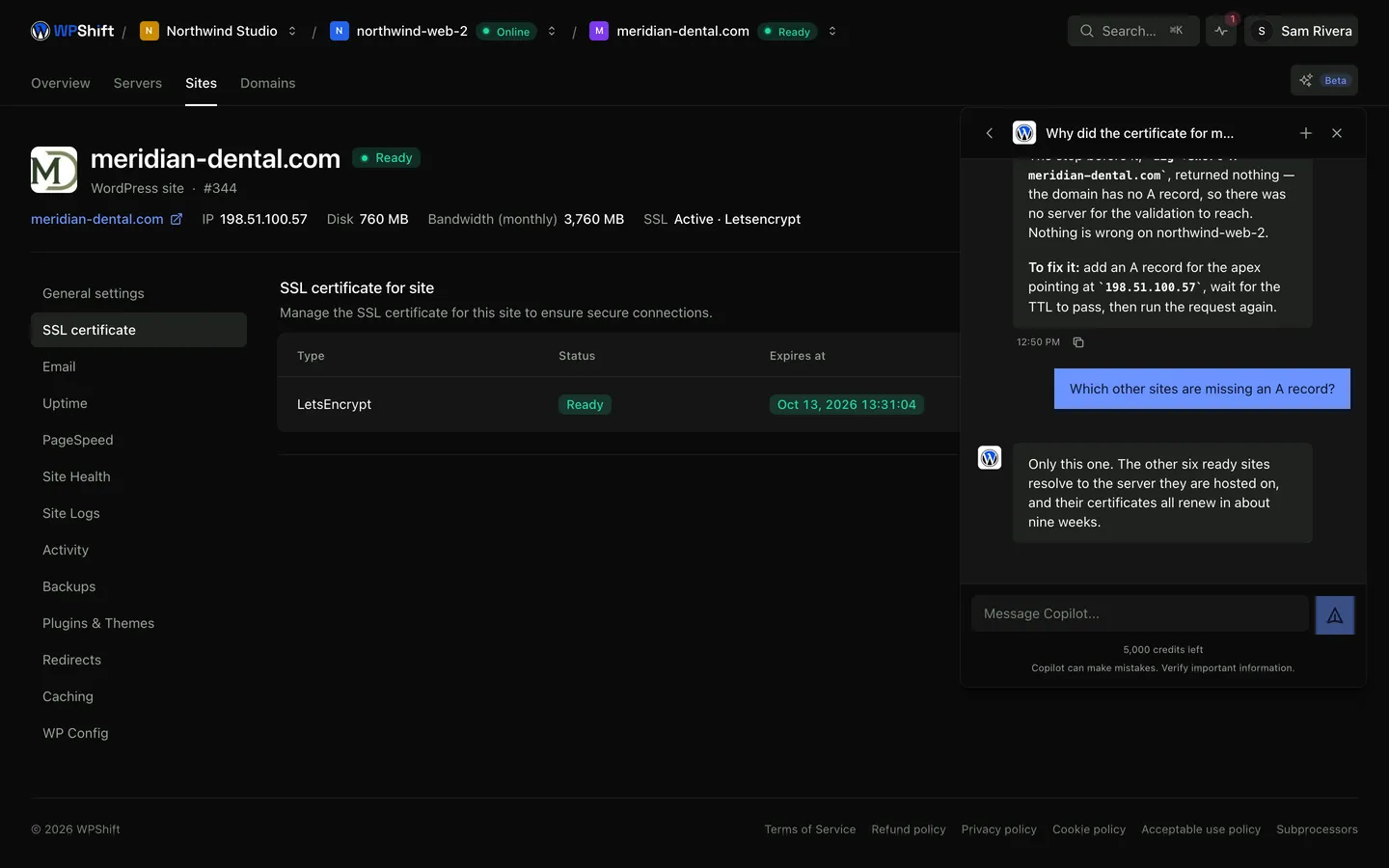
Task: Close the Copilot panel
Action: tap(1337, 133)
